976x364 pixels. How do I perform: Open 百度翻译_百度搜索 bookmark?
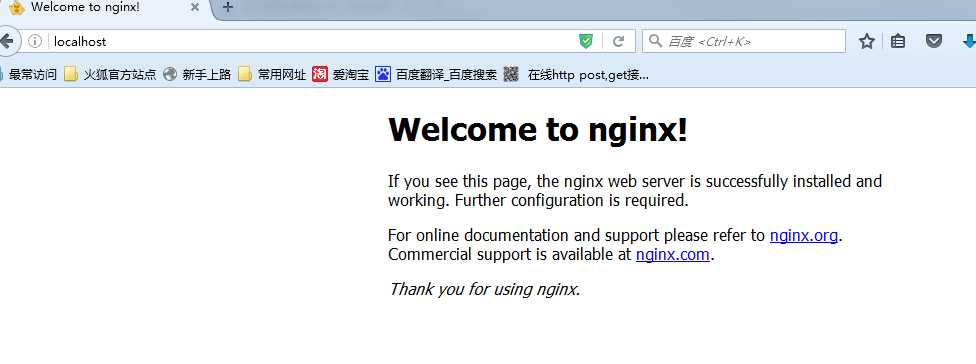(x=436, y=75)
